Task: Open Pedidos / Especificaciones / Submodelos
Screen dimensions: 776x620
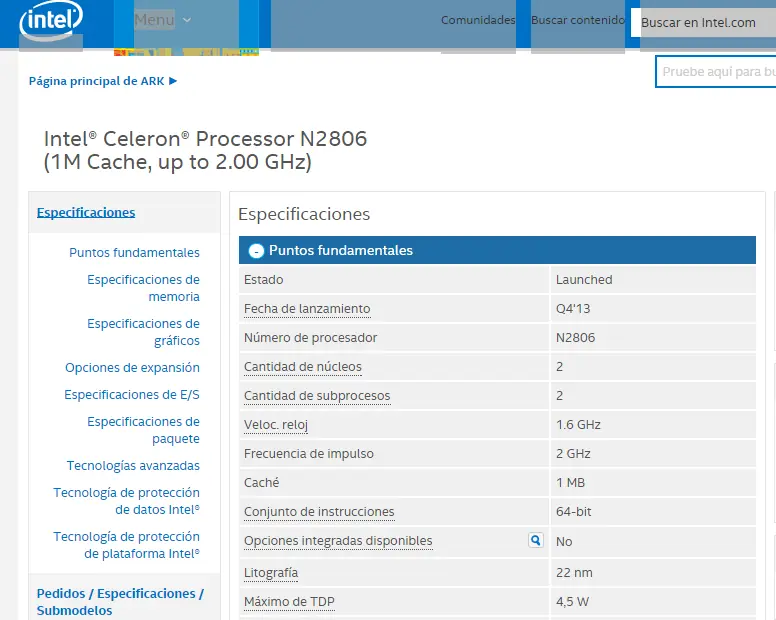Action: tap(120, 602)
